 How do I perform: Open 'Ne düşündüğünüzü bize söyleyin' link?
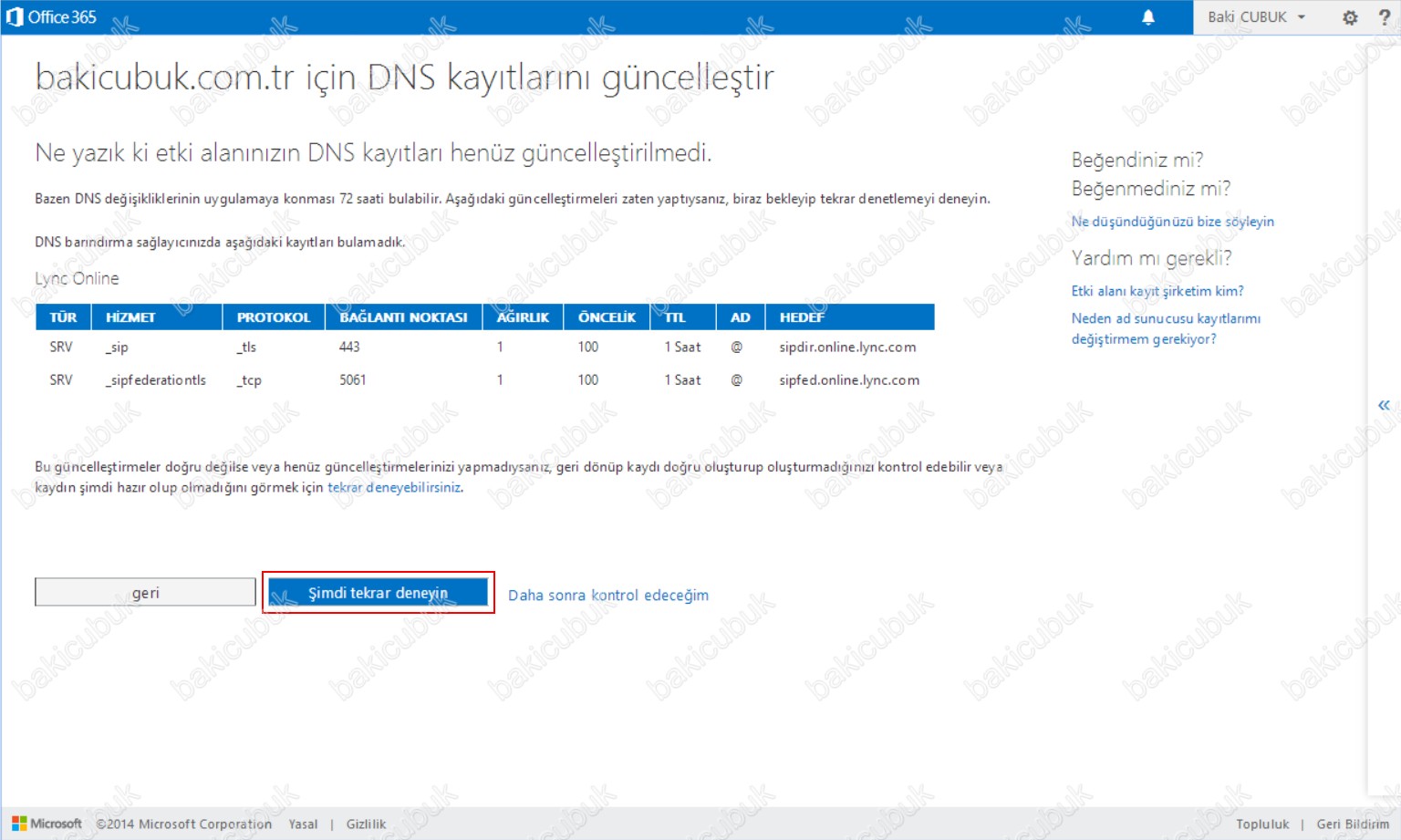pos(1172,222)
